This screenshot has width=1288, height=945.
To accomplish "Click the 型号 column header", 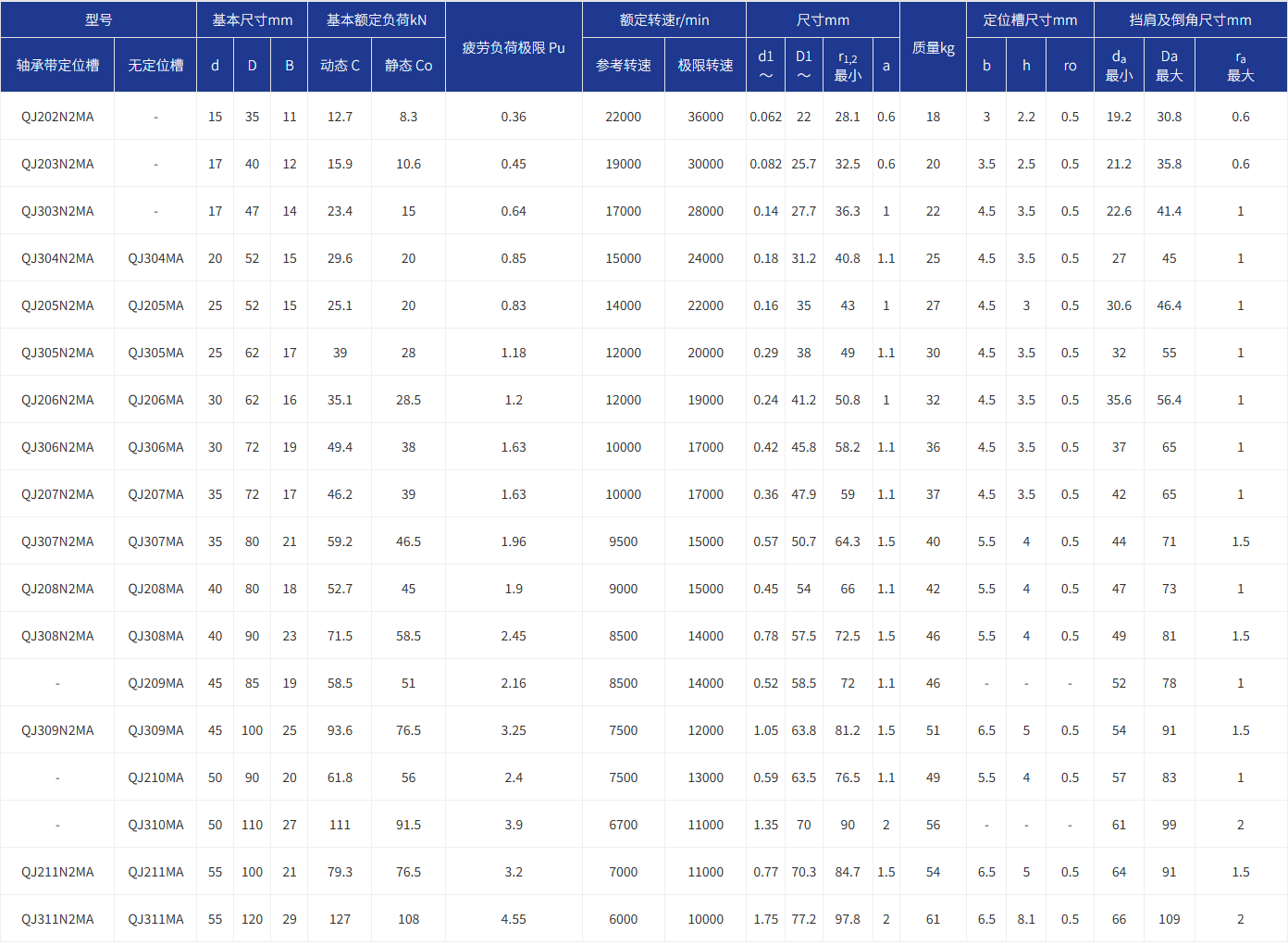I will [x=98, y=19].
